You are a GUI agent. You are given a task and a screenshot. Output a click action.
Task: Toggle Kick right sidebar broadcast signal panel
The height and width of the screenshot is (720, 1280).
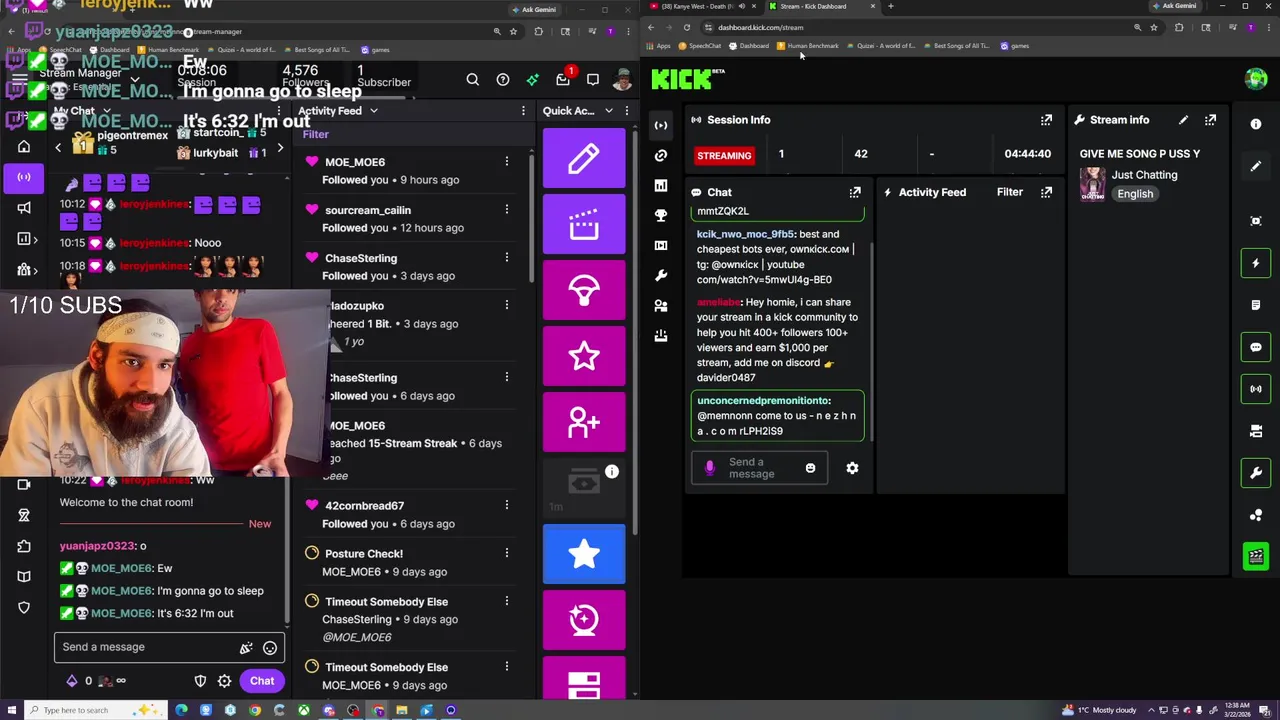click(1256, 389)
